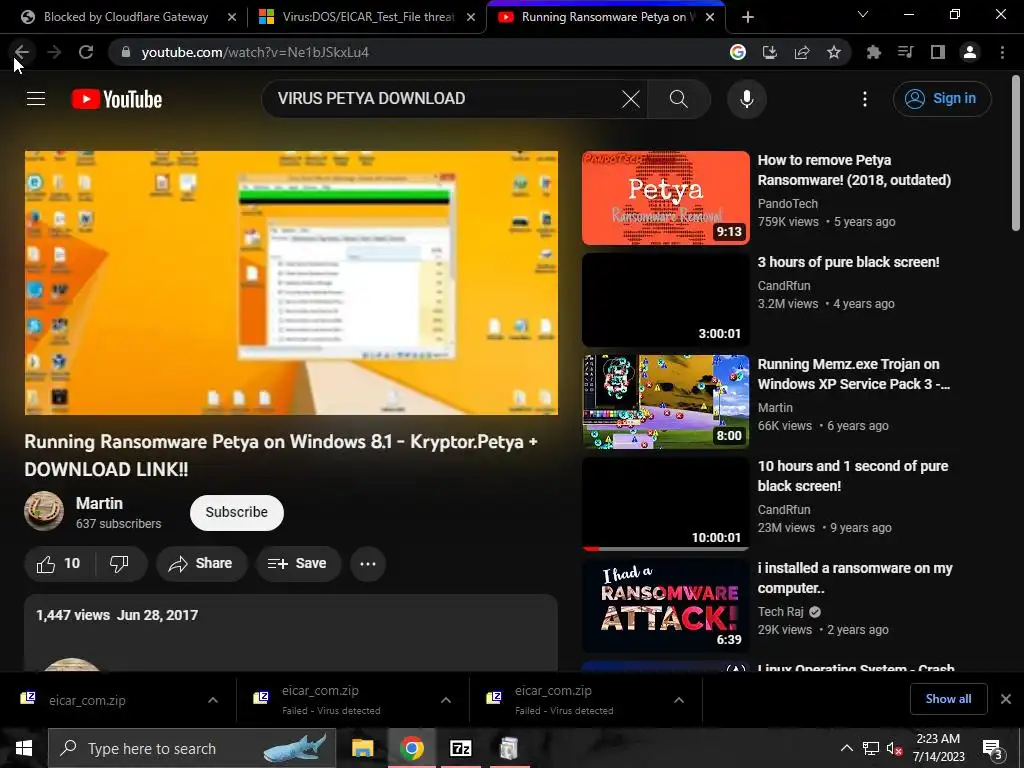This screenshot has width=1024, height=768.
Task: Click Show all downloads
Action: (x=948, y=699)
